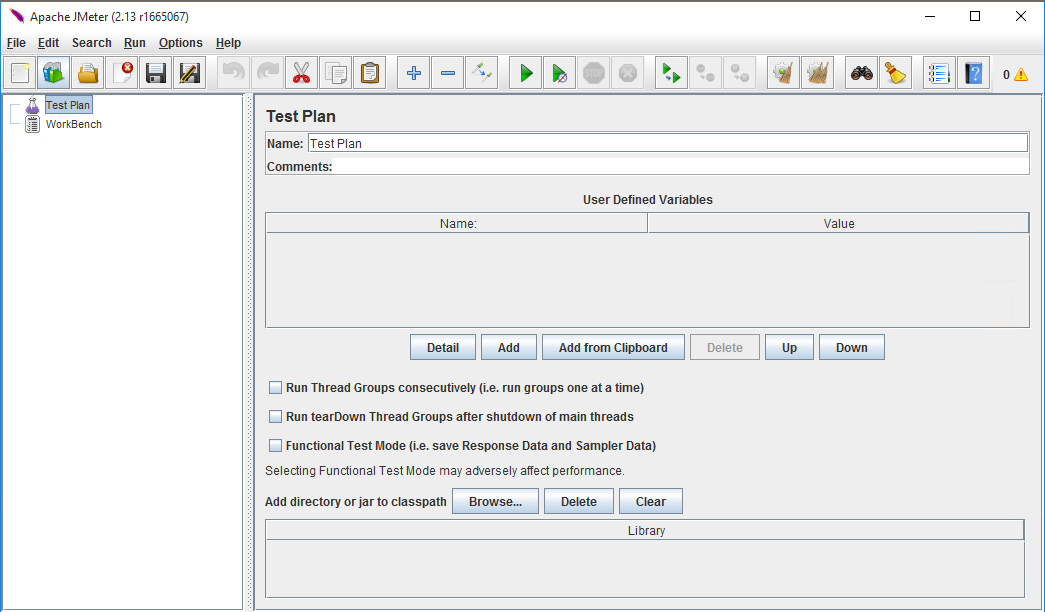Enable Run Thread Groups consecutively checkbox
This screenshot has height=612, width=1045.
(275, 387)
